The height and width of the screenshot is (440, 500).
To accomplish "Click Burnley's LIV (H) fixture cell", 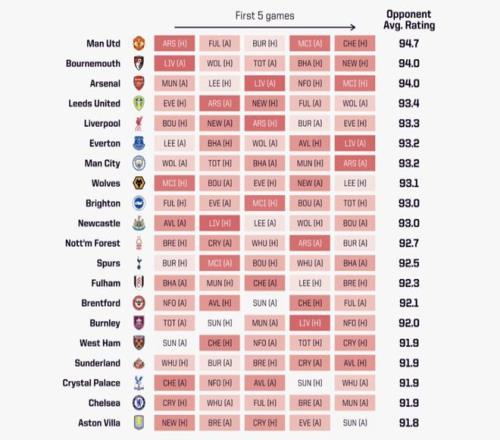I will click(310, 323).
